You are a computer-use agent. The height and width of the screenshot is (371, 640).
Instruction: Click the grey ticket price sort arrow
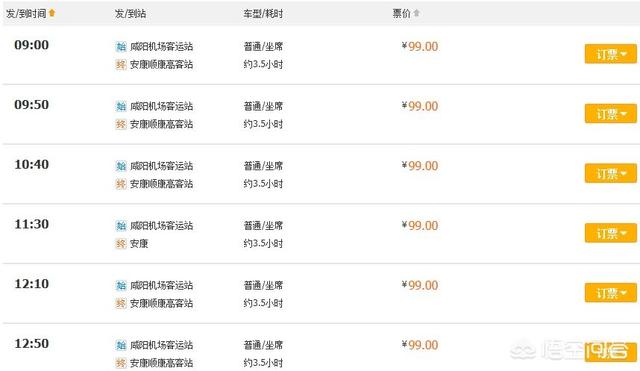(416, 13)
